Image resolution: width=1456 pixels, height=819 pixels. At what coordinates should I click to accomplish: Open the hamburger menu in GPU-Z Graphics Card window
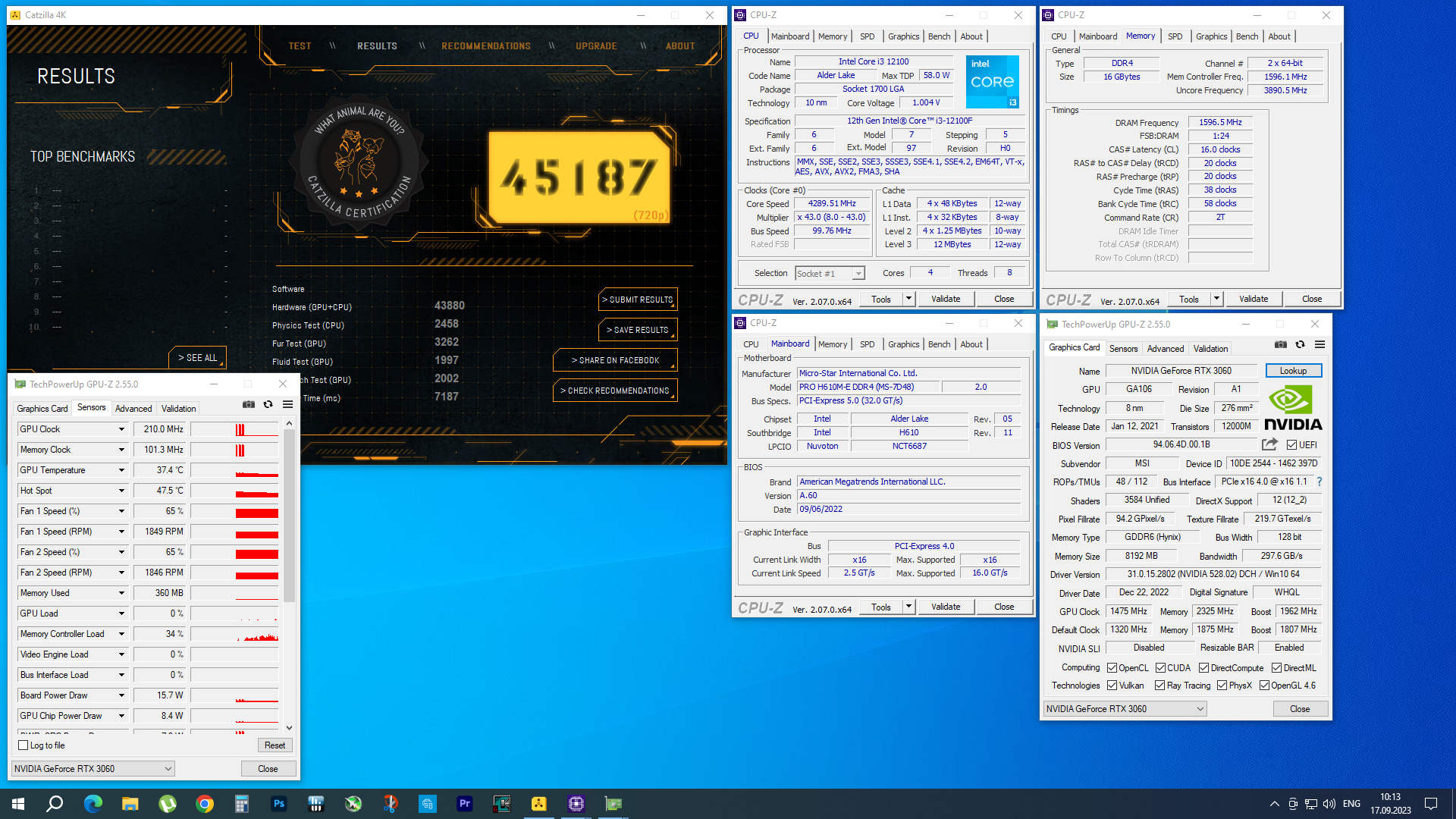coord(1319,344)
